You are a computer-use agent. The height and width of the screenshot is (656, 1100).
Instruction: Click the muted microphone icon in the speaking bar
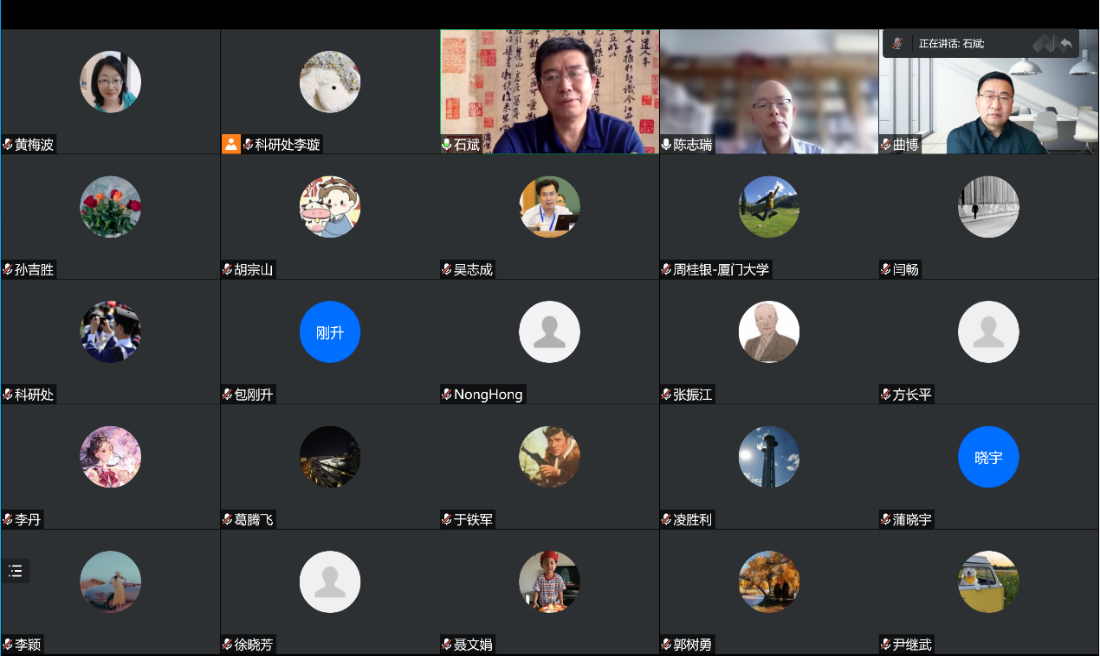point(898,44)
